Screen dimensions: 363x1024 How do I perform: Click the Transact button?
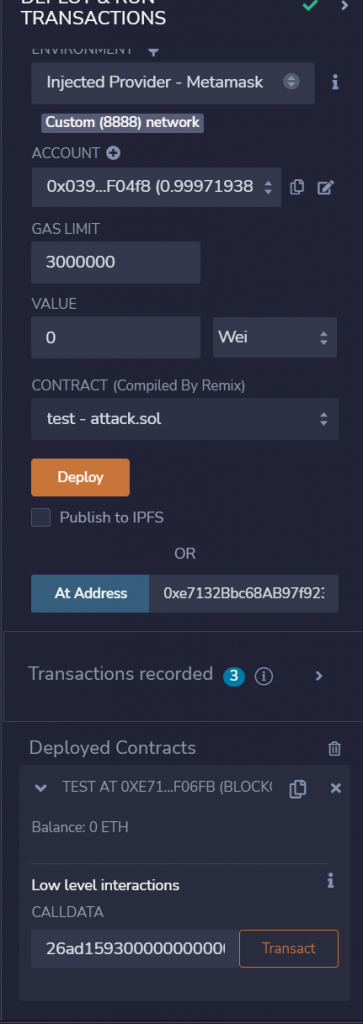(x=289, y=948)
